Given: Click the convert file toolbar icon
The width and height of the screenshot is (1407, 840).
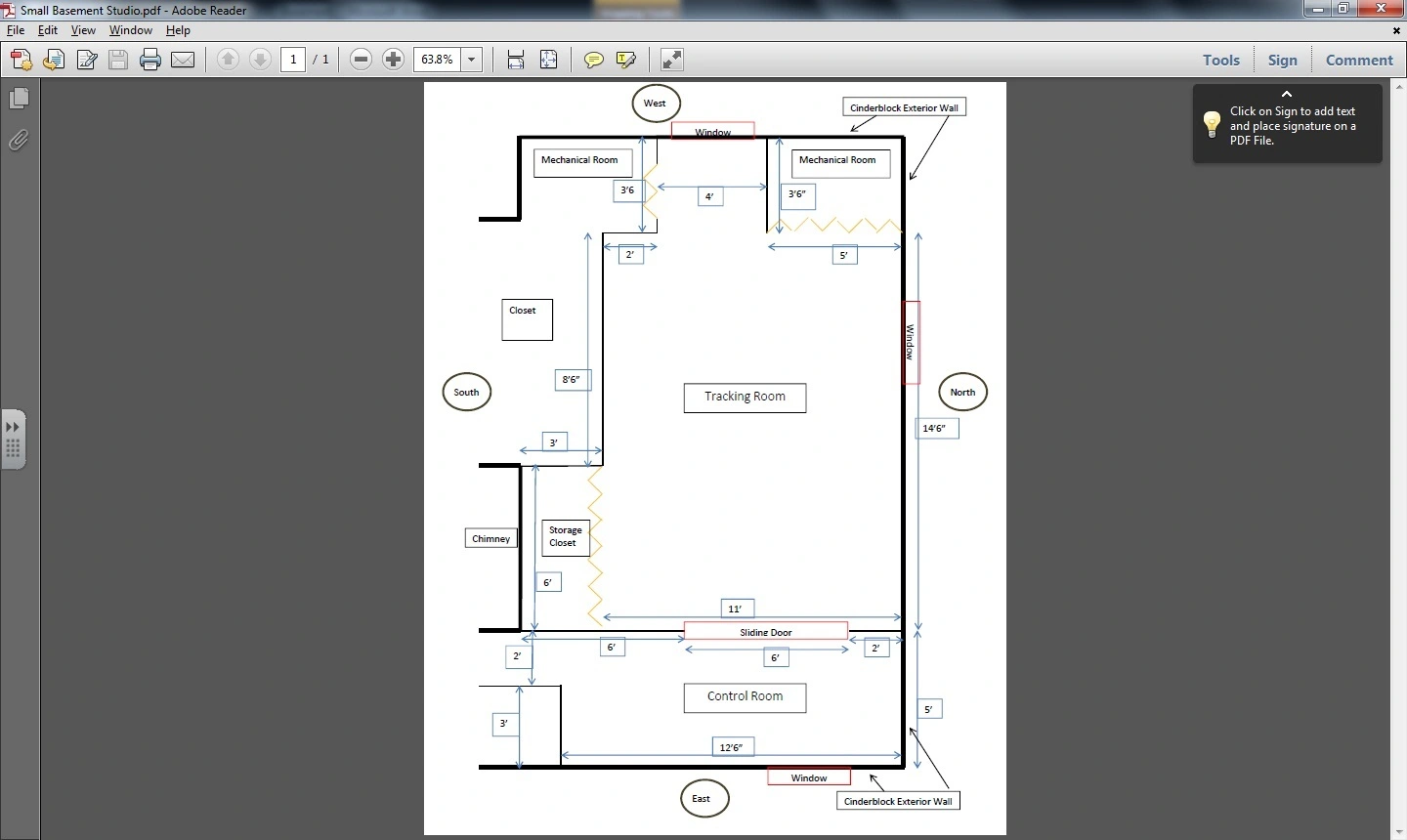Looking at the screenshot, I should (54, 60).
